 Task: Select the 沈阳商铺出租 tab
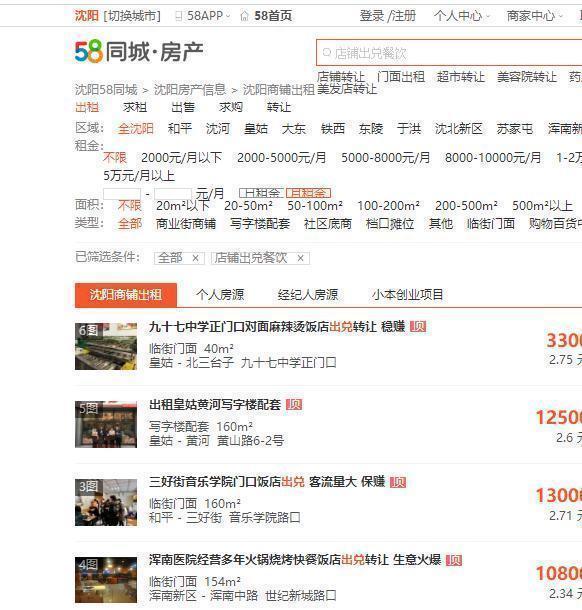(126, 295)
